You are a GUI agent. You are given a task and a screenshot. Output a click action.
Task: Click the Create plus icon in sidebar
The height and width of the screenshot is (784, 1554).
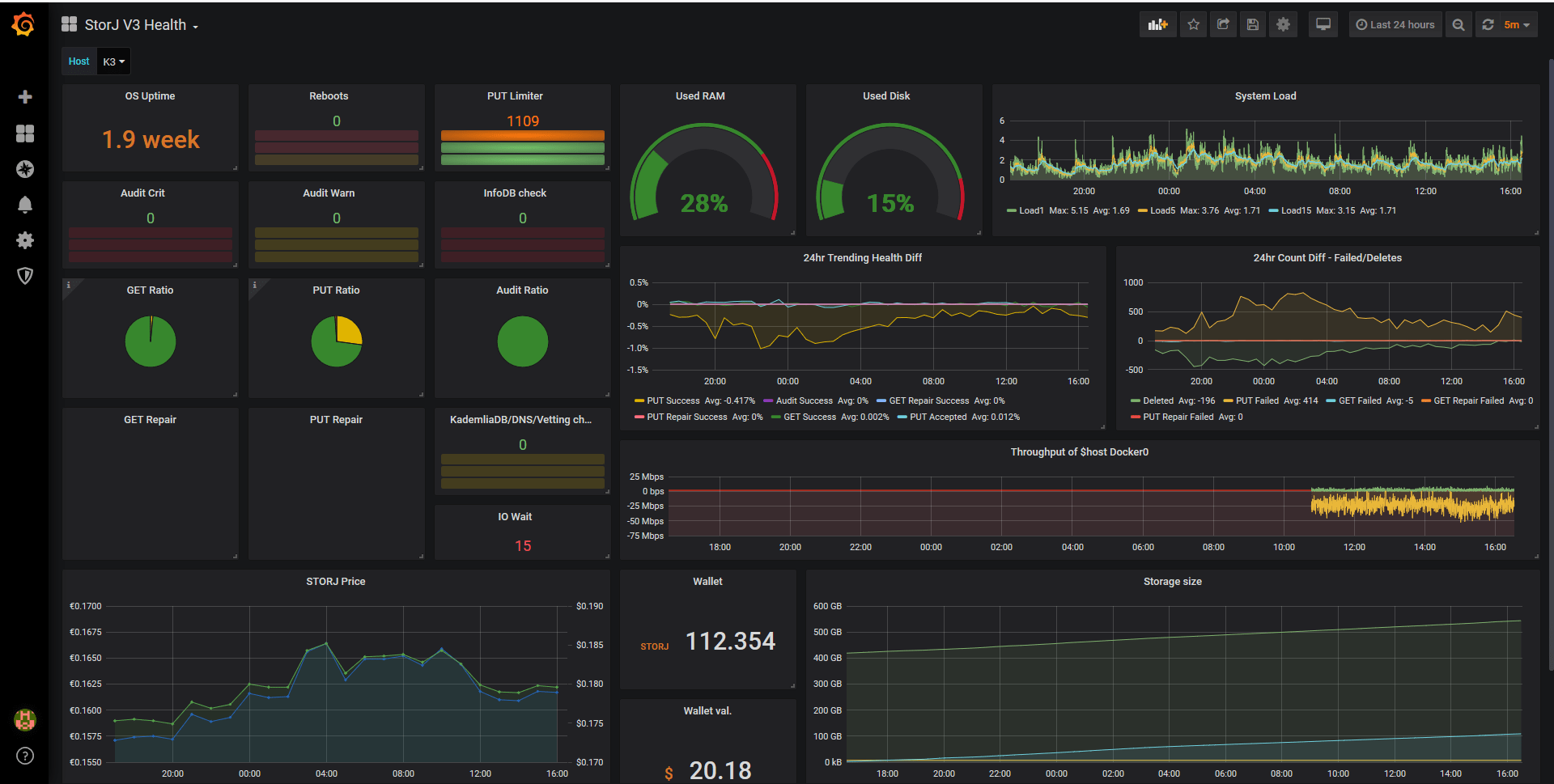[25, 97]
